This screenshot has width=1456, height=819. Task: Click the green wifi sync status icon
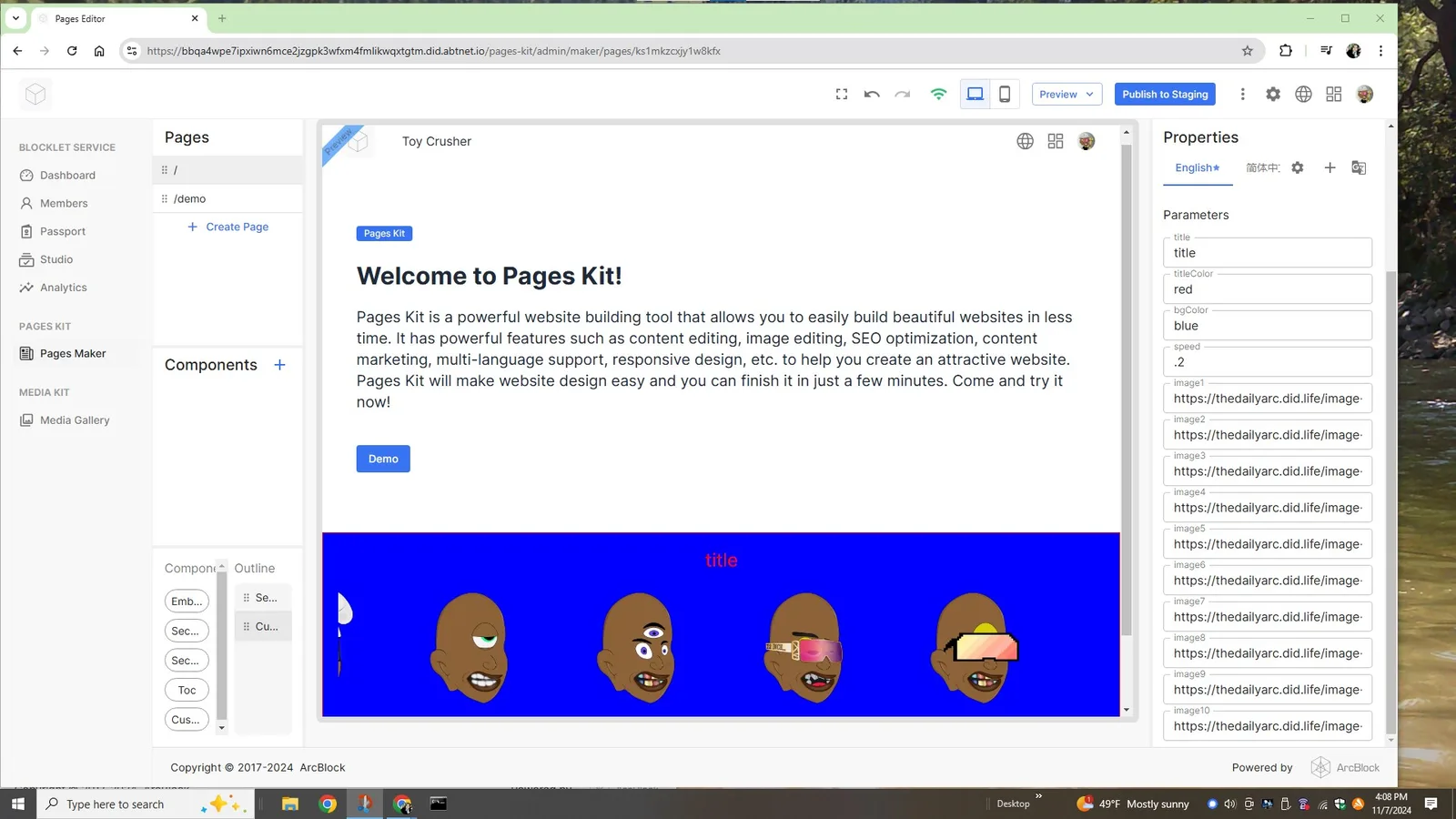(x=938, y=94)
